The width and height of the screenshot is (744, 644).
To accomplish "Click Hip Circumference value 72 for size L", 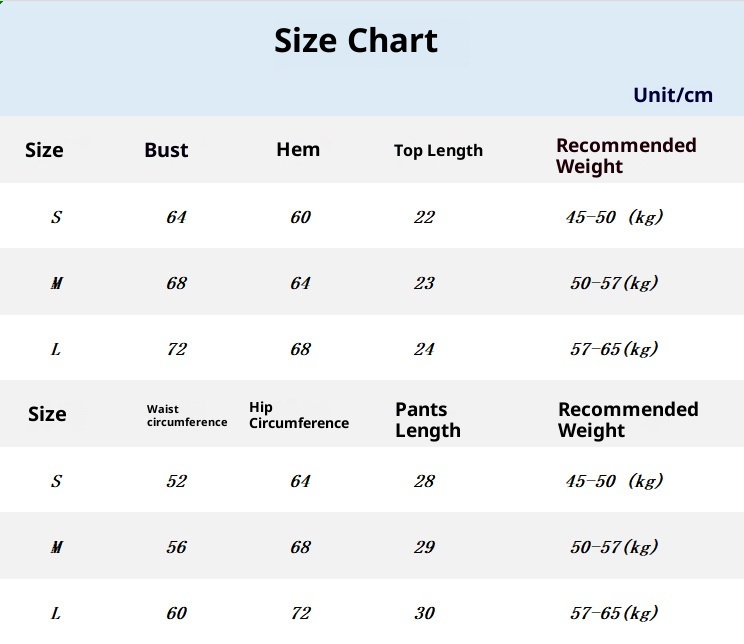I will 300,613.
